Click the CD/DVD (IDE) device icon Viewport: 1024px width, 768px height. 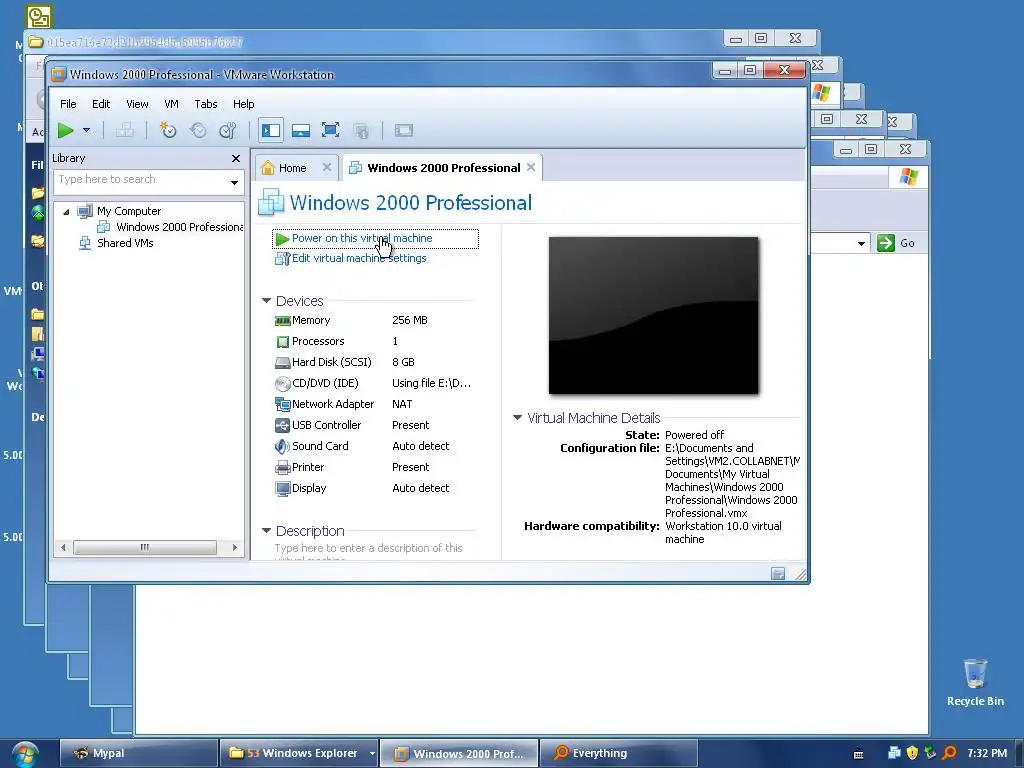[283, 383]
